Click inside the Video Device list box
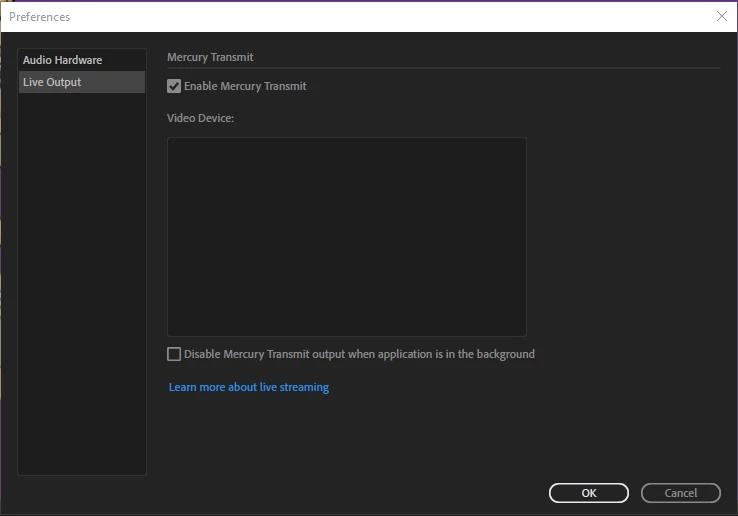The height and width of the screenshot is (516, 738). pos(346,237)
